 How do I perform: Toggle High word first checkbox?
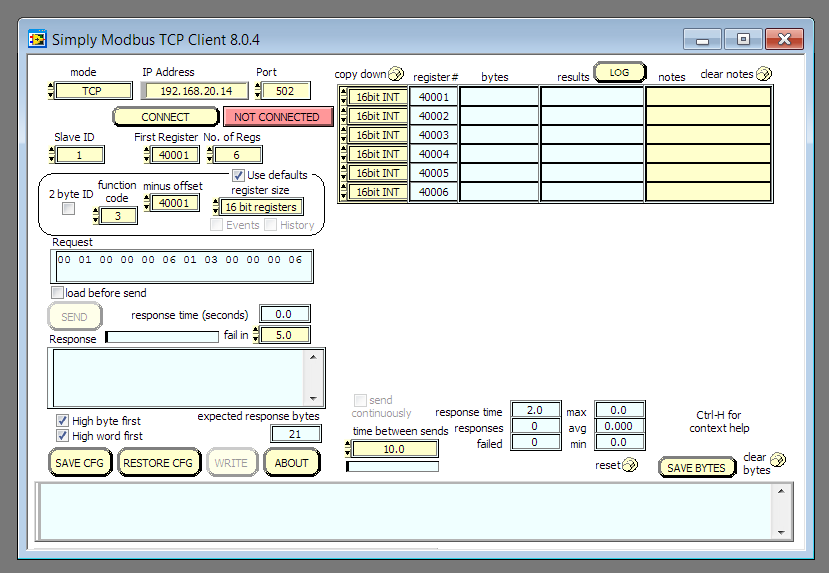tap(62, 436)
